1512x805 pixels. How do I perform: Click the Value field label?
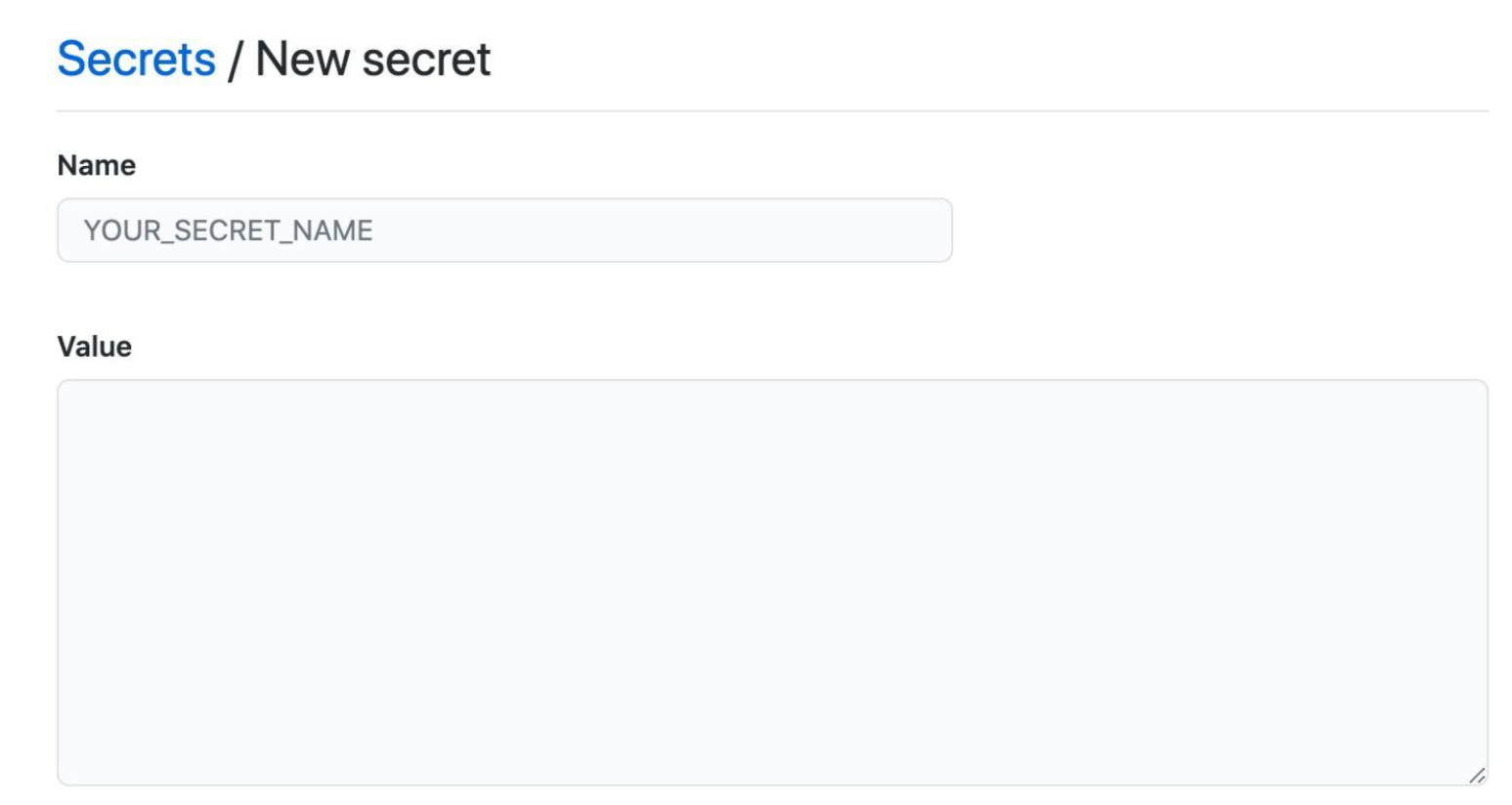(94, 346)
